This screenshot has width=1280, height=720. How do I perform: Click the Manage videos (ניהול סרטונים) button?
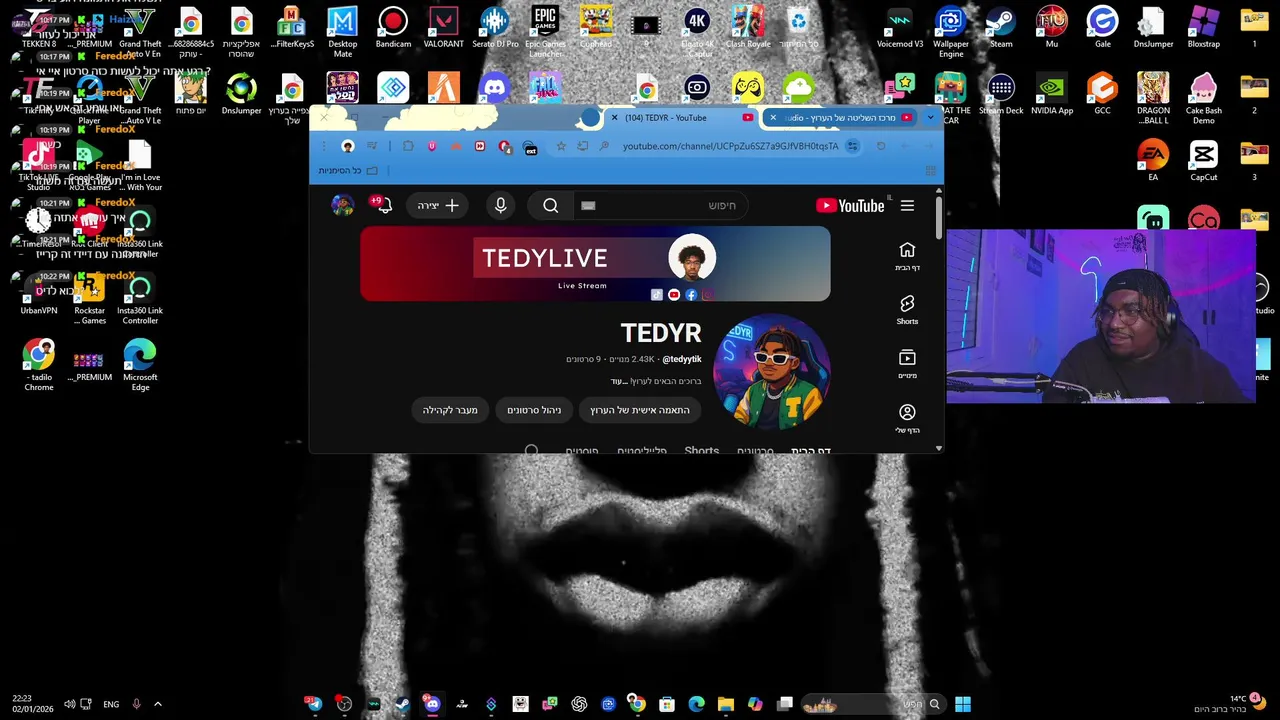pyautogui.click(x=534, y=410)
